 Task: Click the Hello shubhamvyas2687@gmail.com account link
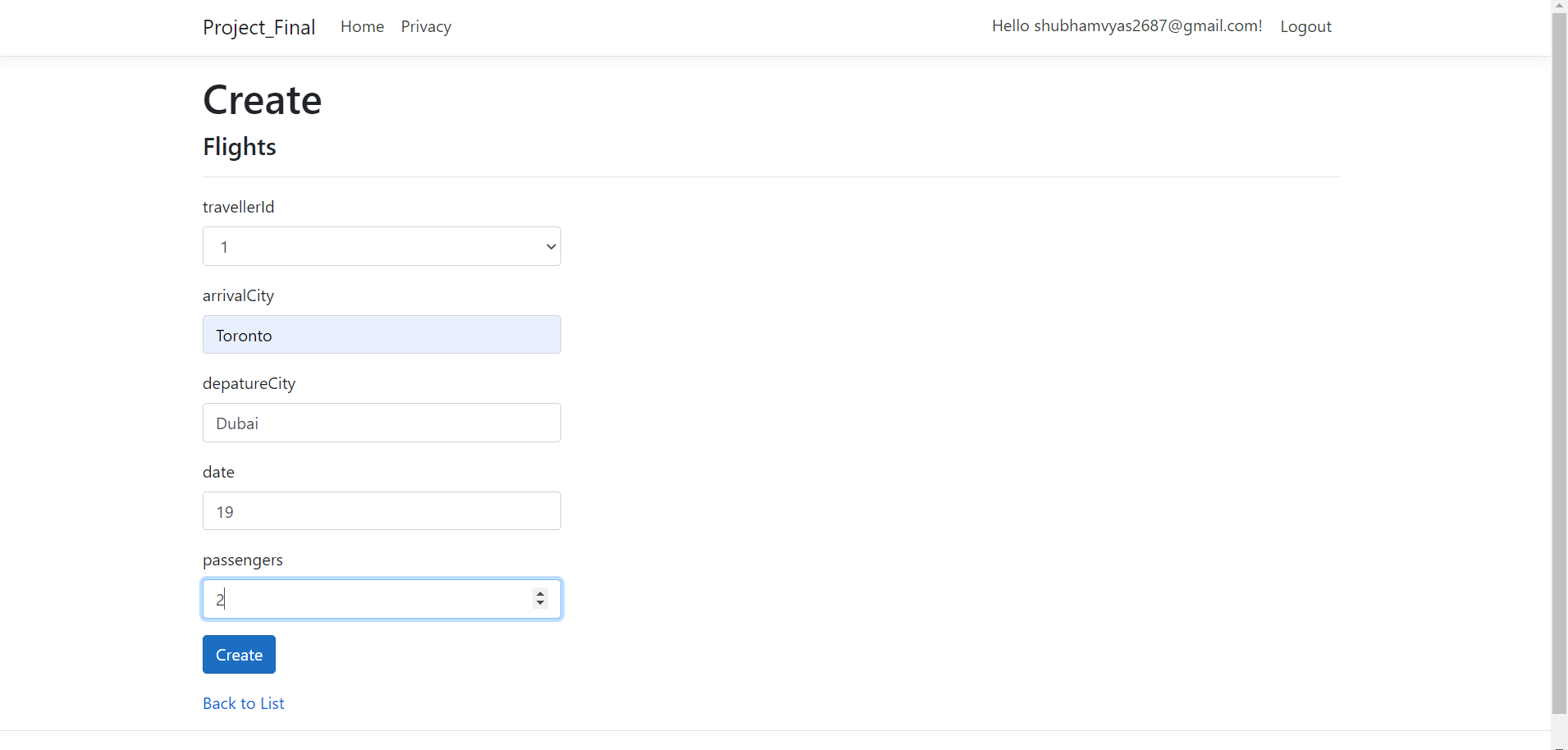1127,25
